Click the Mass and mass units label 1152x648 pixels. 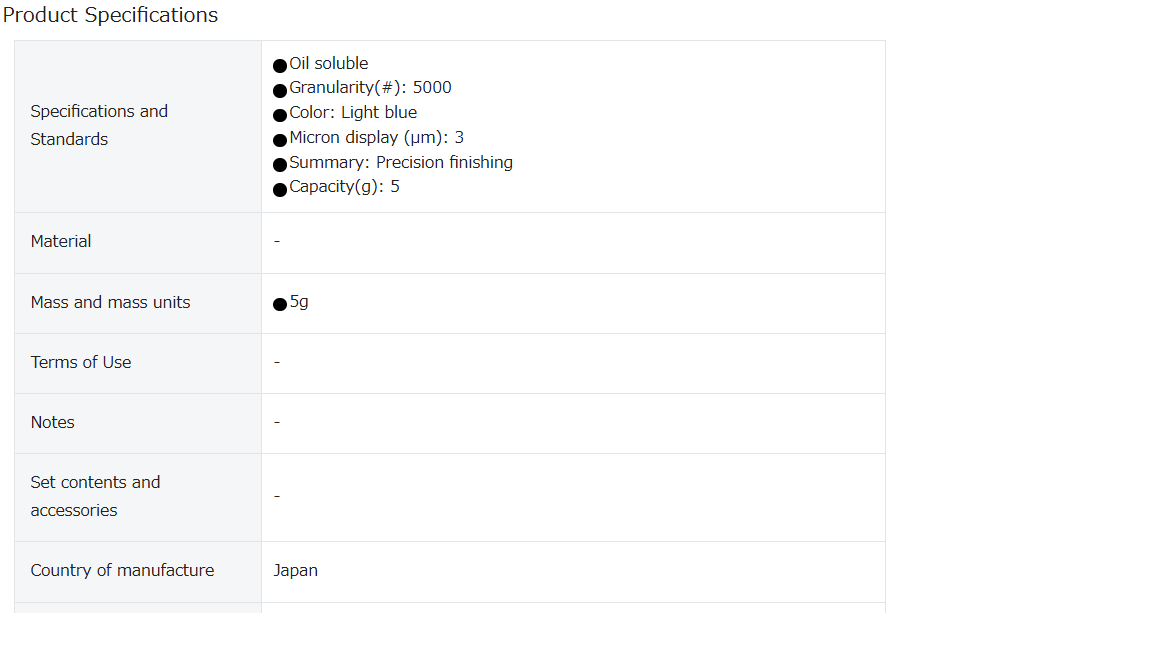pos(110,302)
